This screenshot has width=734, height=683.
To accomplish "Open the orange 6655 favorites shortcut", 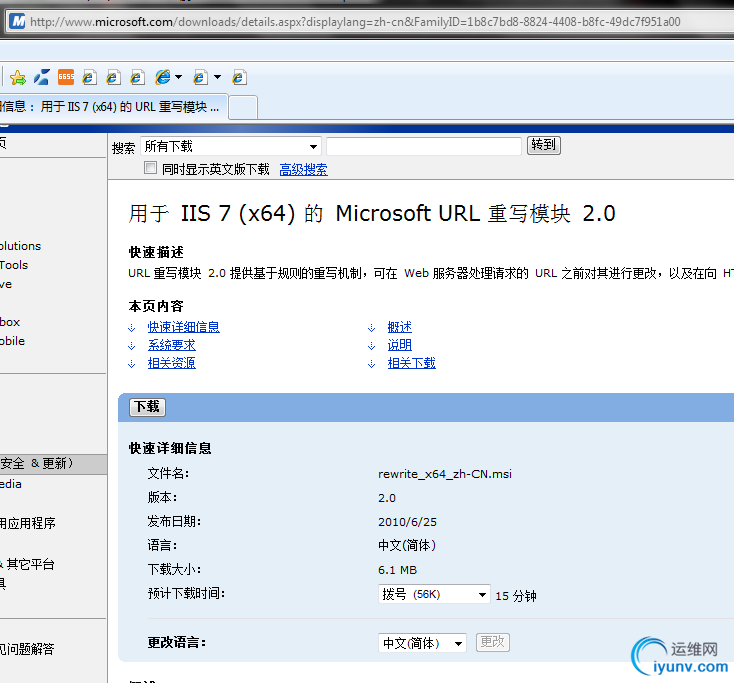I will point(66,77).
